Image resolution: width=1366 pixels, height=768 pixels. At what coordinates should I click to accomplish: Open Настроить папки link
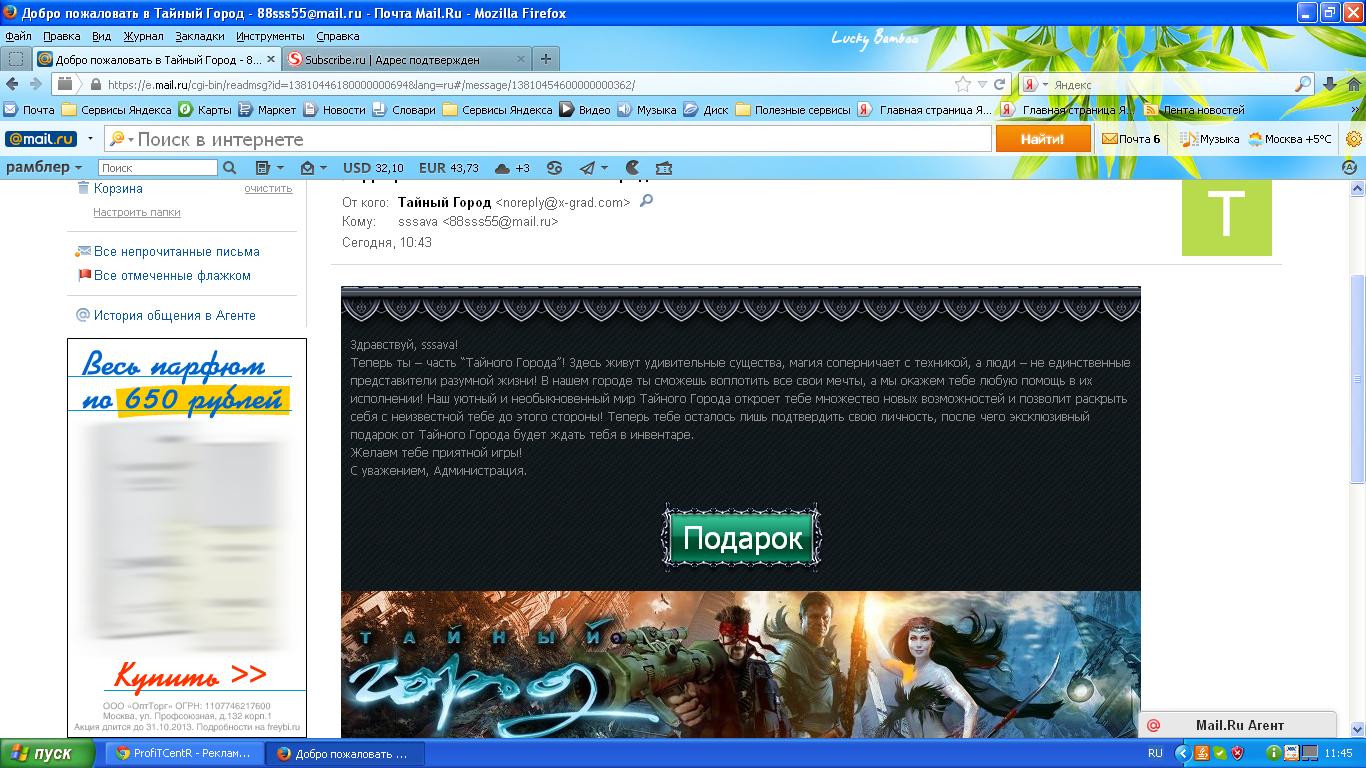tap(137, 212)
